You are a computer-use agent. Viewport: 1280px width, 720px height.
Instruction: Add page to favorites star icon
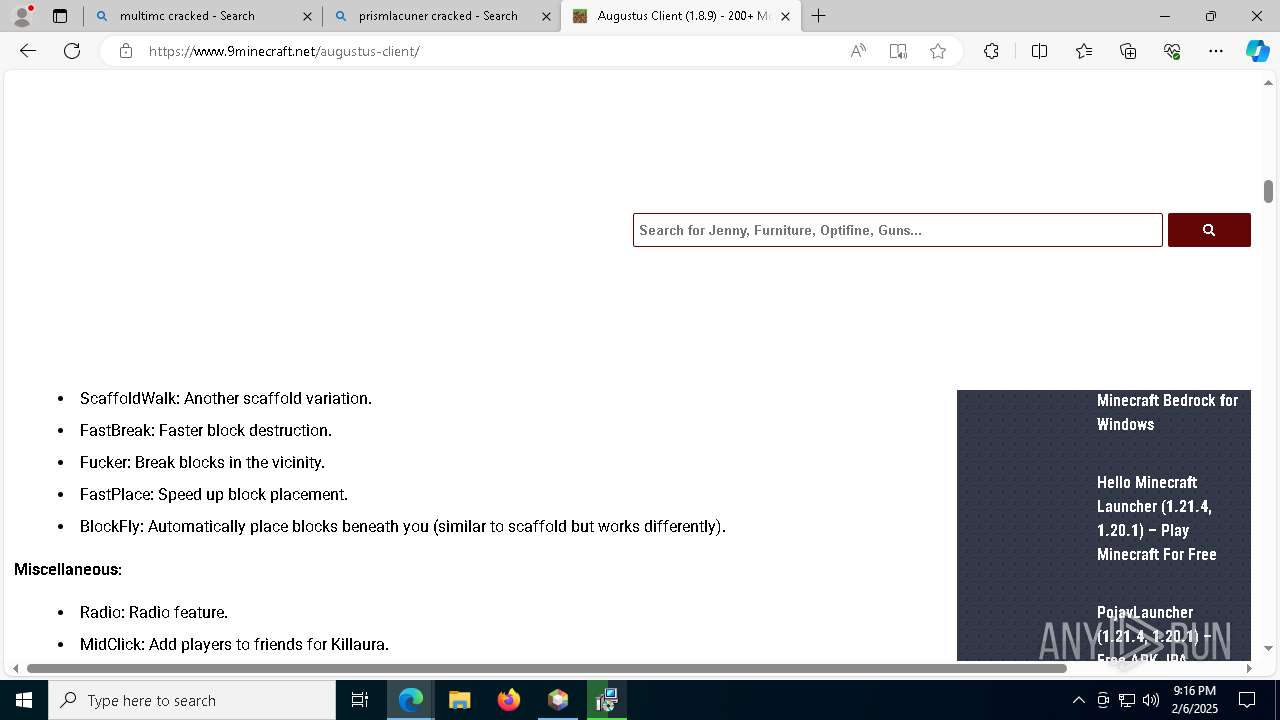938,51
